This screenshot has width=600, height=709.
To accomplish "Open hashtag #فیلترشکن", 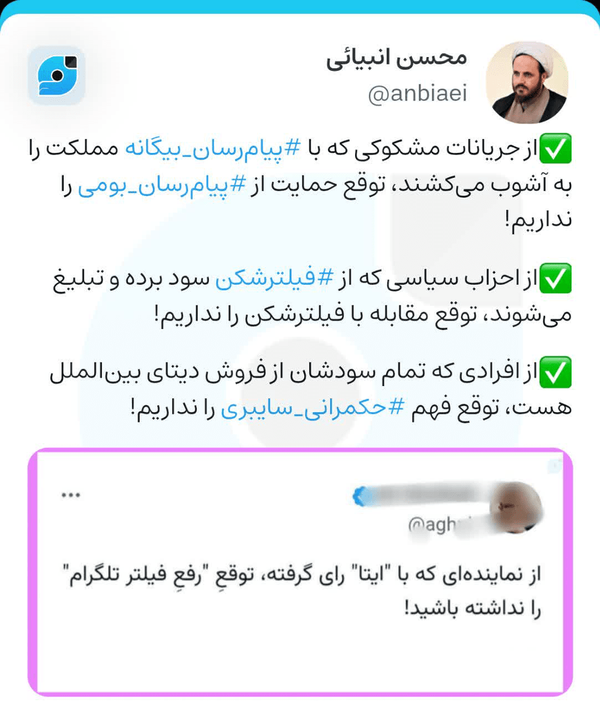I will pyautogui.click(x=274, y=279).
